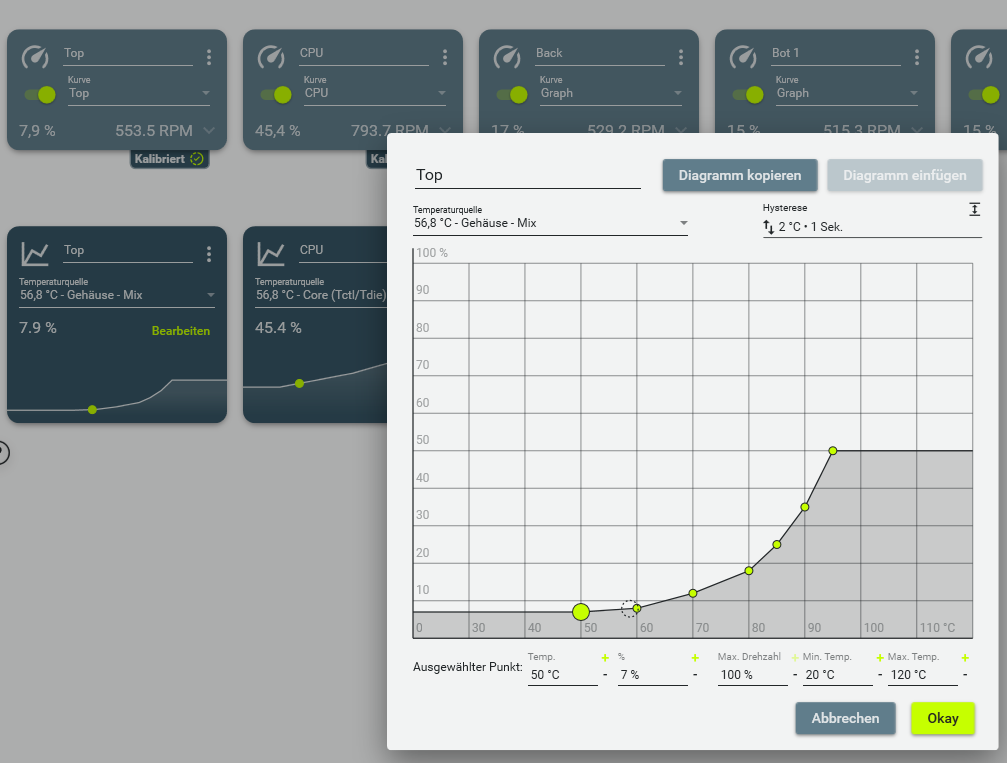Click the Kalibriert check icon under Top fan

point(197,159)
